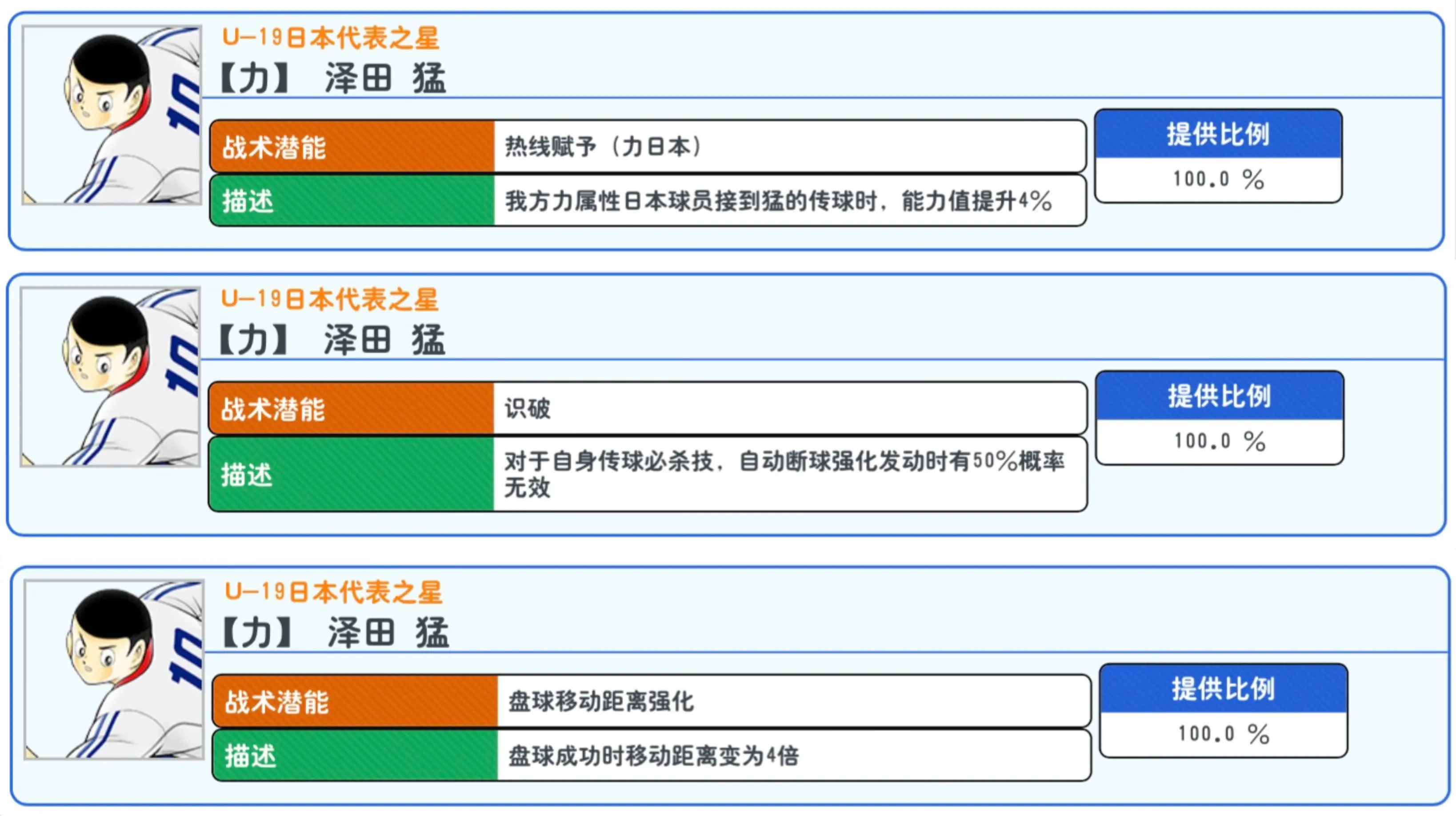Click the 【力】泽田 猛 name above 热线赋予
The height and width of the screenshot is (816, 1456).
333,78
